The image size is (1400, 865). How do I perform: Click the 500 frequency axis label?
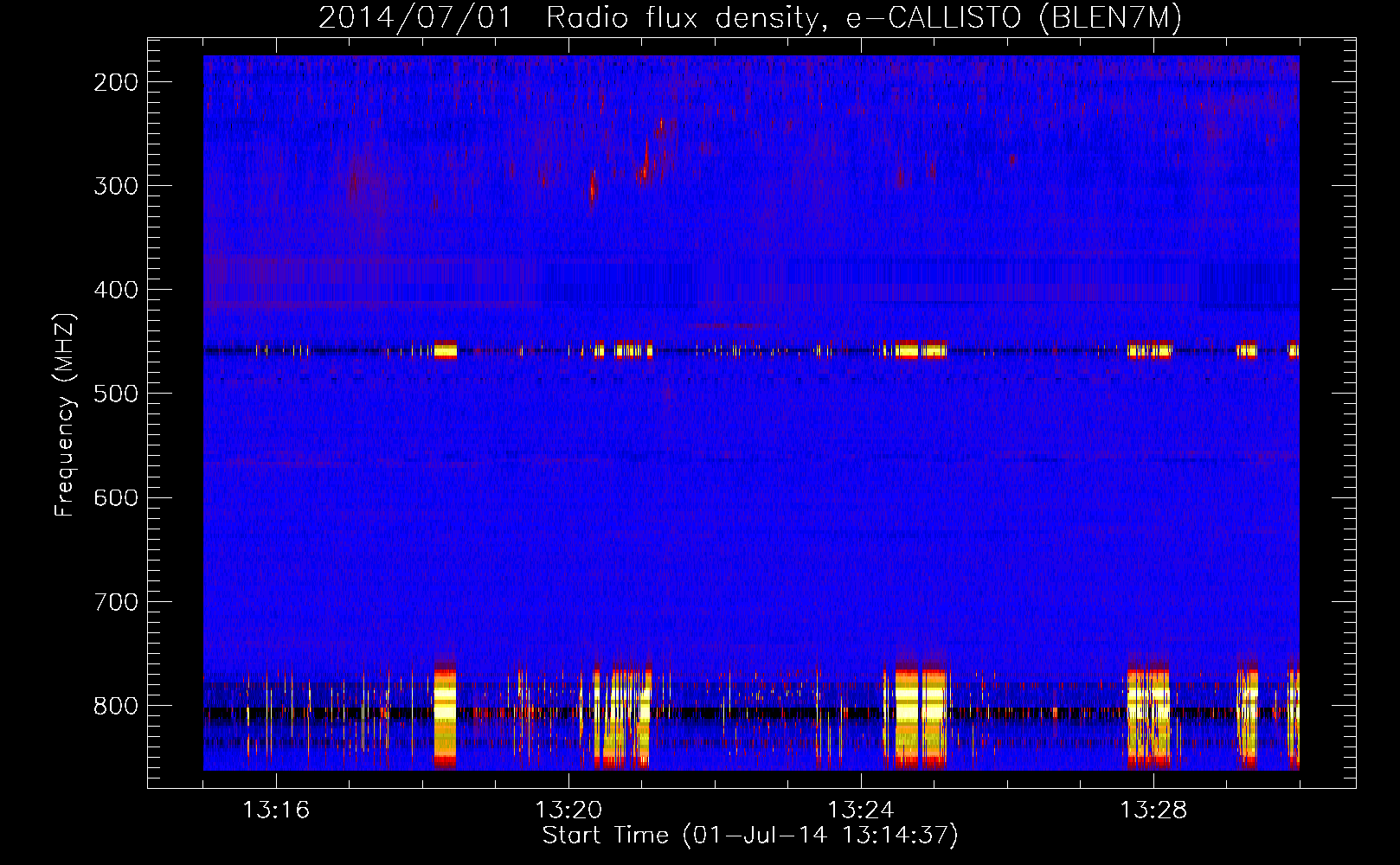(116, 394)
